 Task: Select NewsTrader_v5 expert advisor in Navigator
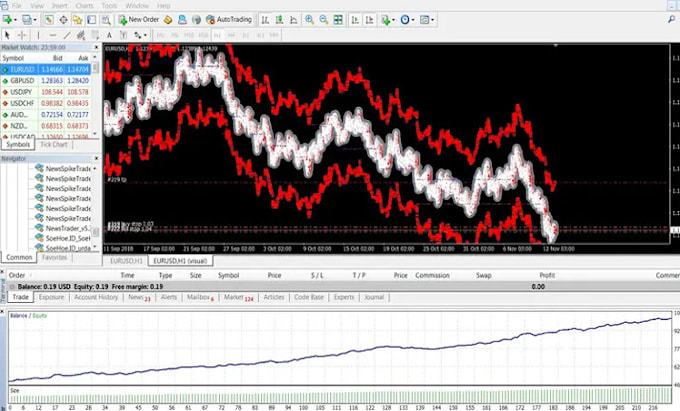click(68, 228)
